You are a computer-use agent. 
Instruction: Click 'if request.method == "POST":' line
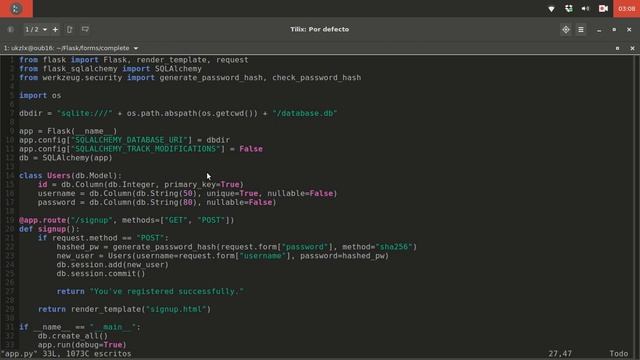103,238
